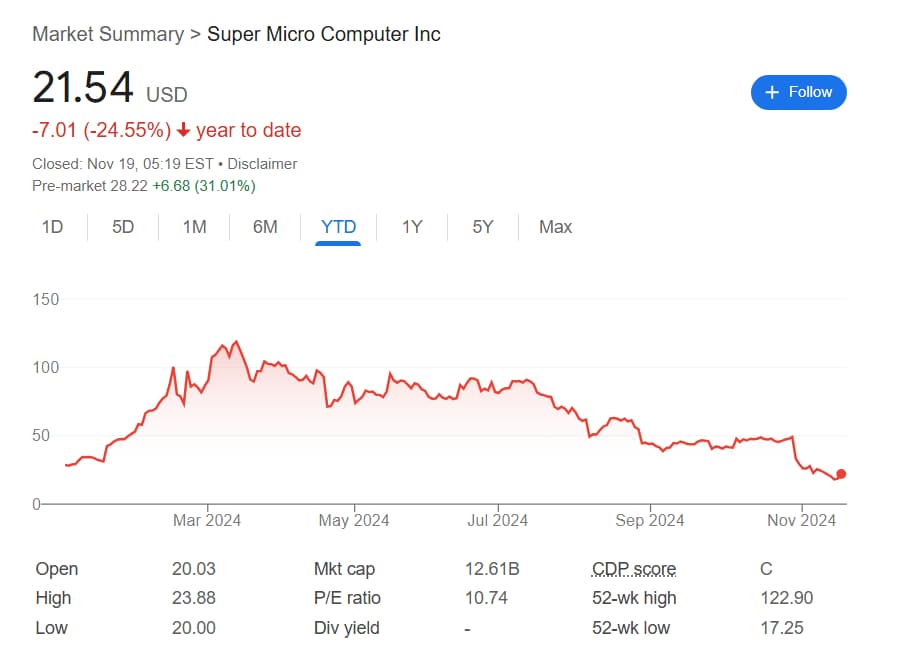Show the Max chart range
The width and height of the screenshot is (916, 650).
point(556,227)
